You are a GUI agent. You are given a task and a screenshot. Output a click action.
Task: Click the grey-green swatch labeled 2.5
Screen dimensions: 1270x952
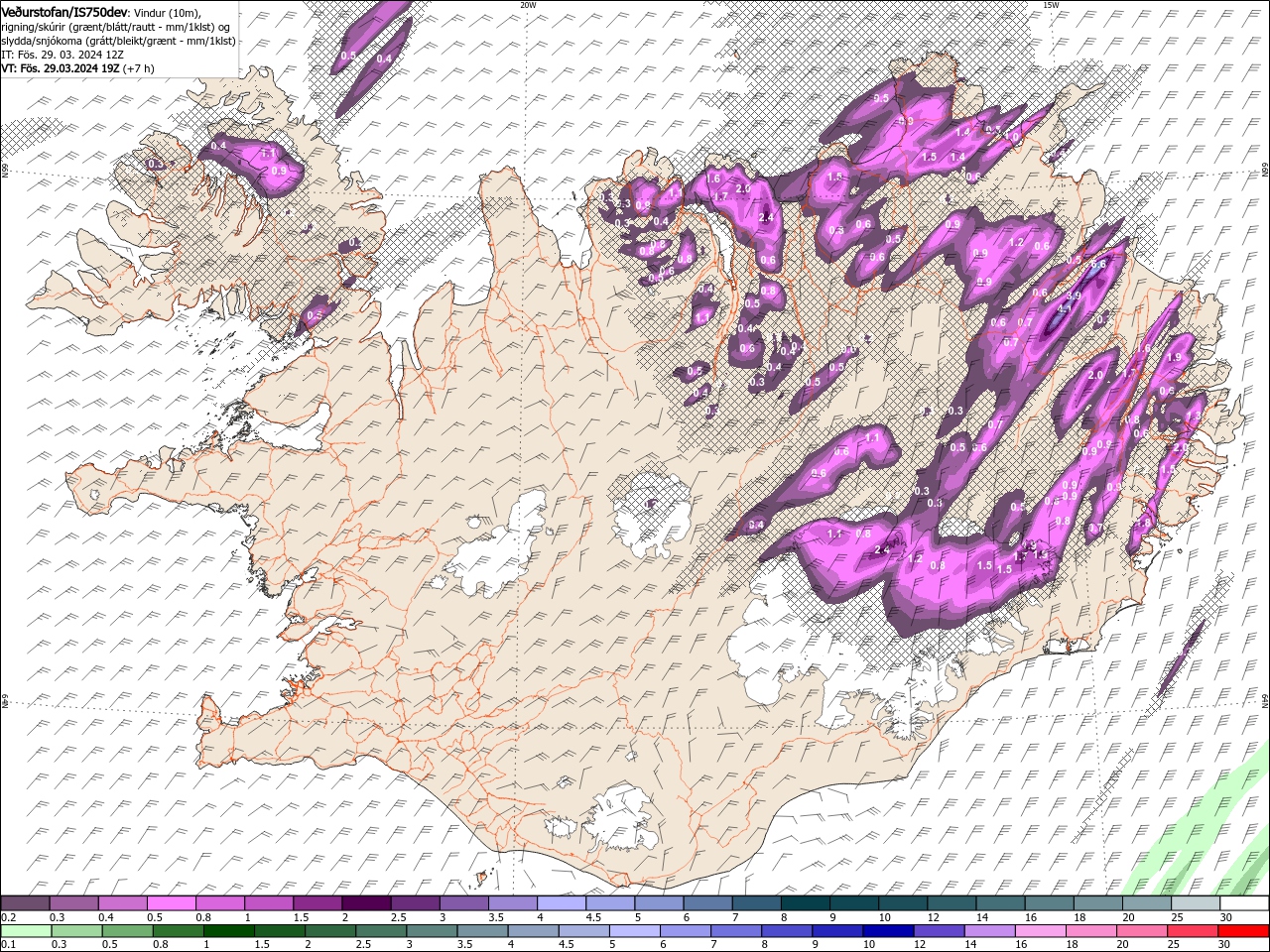click(x=381, y=931)
